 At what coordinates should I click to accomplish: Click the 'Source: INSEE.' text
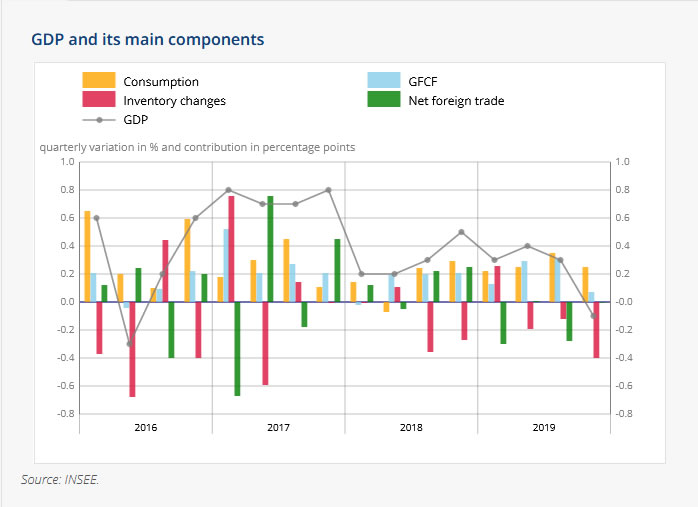tap(60, 480)
